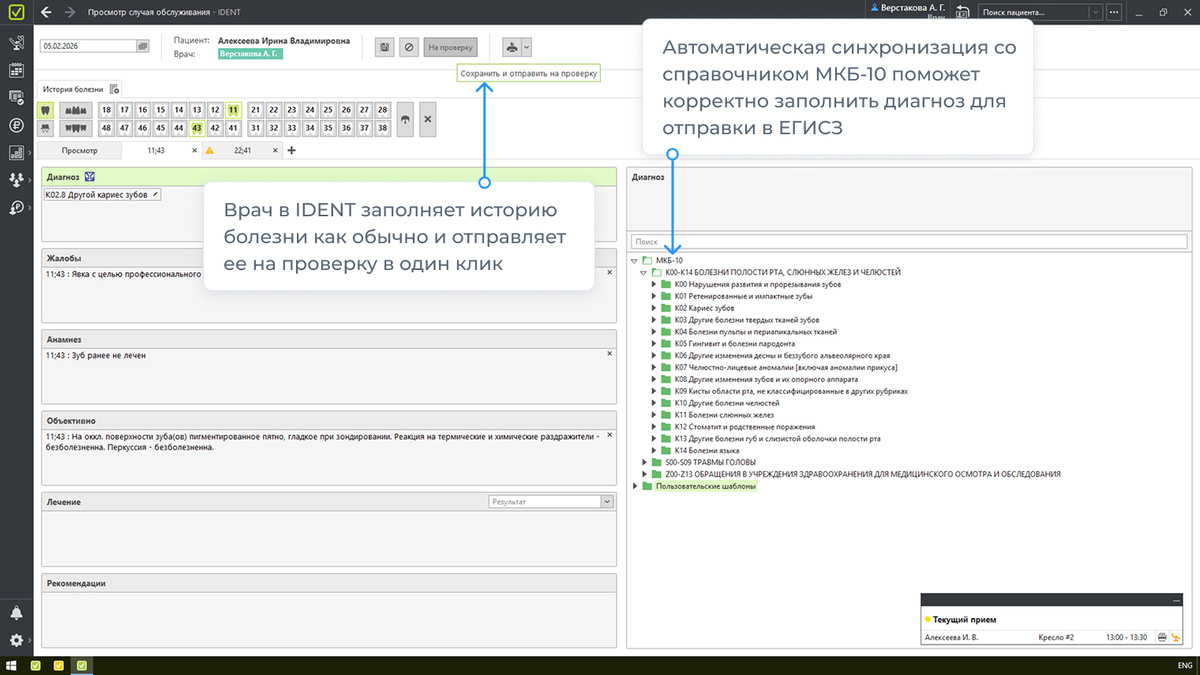Switch to the 22;41 tab
The height and width of the screenshot is (675, 1200).
242,151
